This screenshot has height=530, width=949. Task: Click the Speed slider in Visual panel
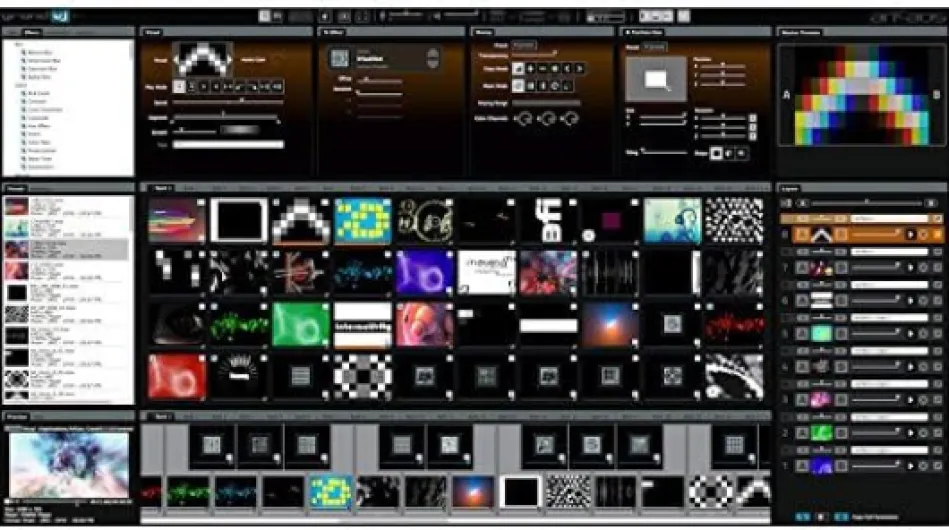pos(228,102)
